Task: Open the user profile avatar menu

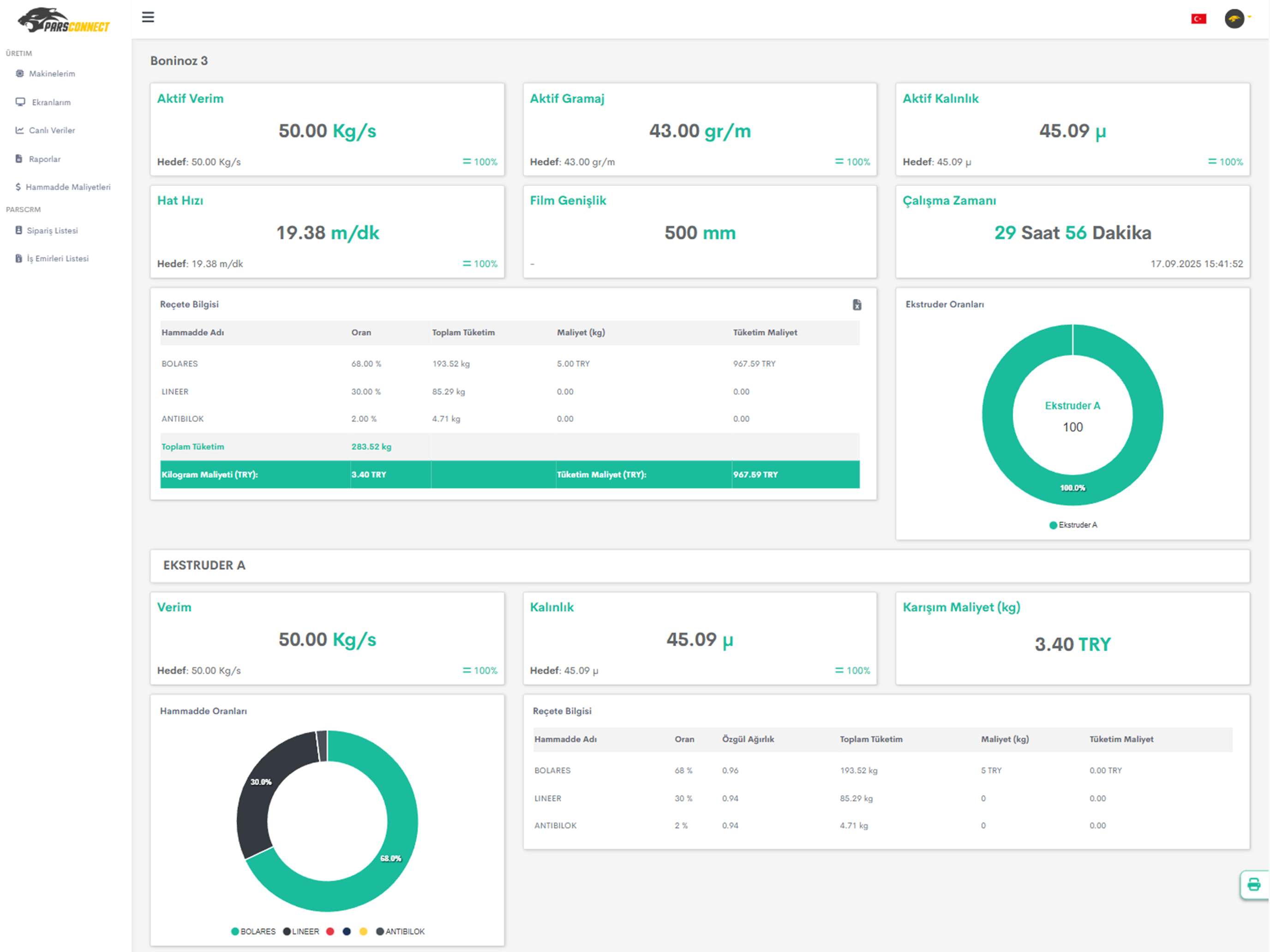Action: point(1234,19)
